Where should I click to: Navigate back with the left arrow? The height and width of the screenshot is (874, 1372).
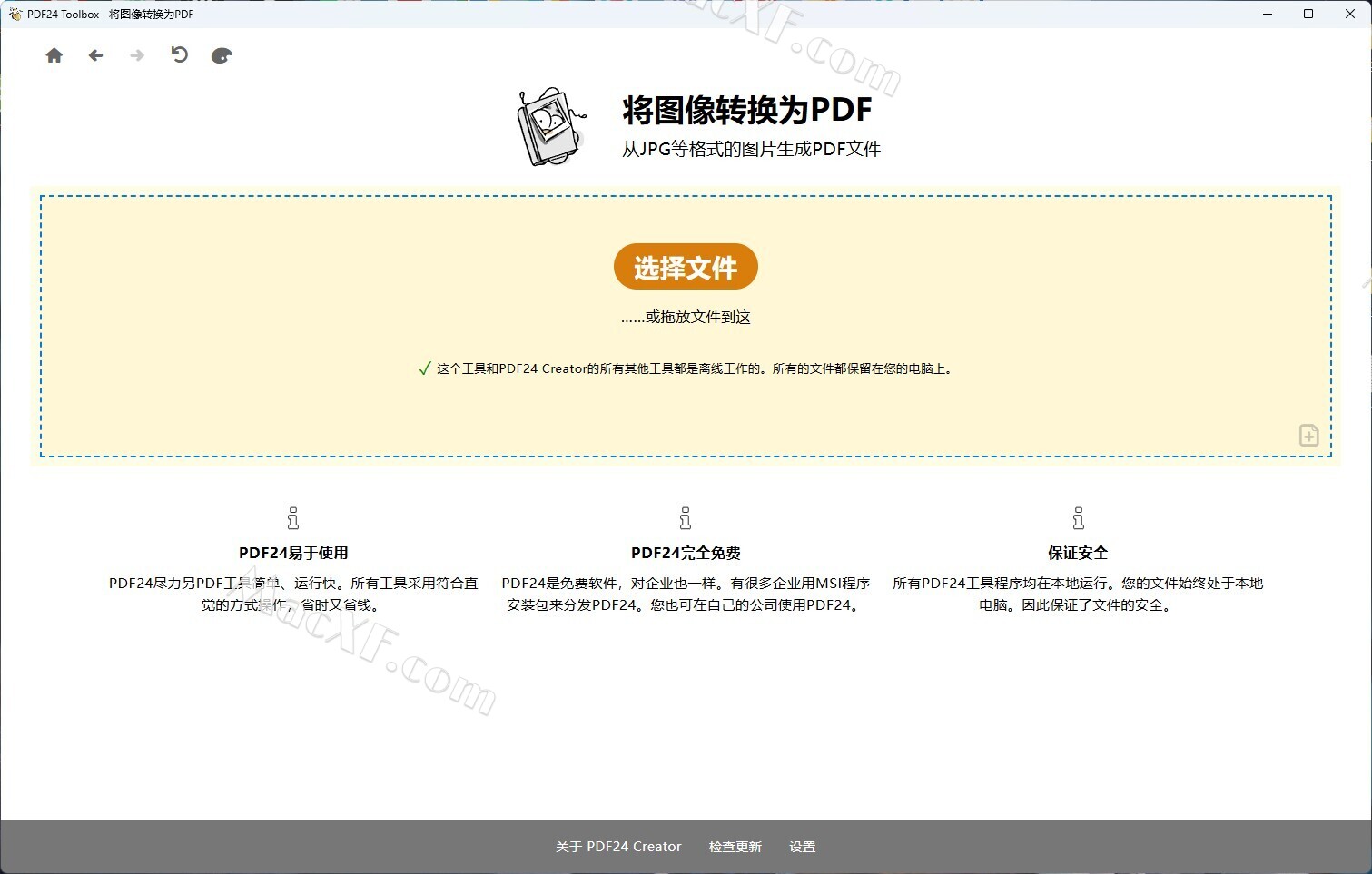(96, 55)
